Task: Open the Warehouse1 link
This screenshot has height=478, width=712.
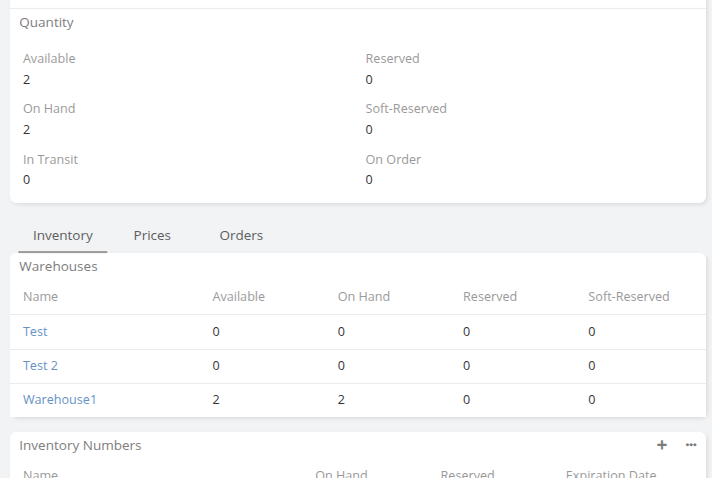Action: 59,400
